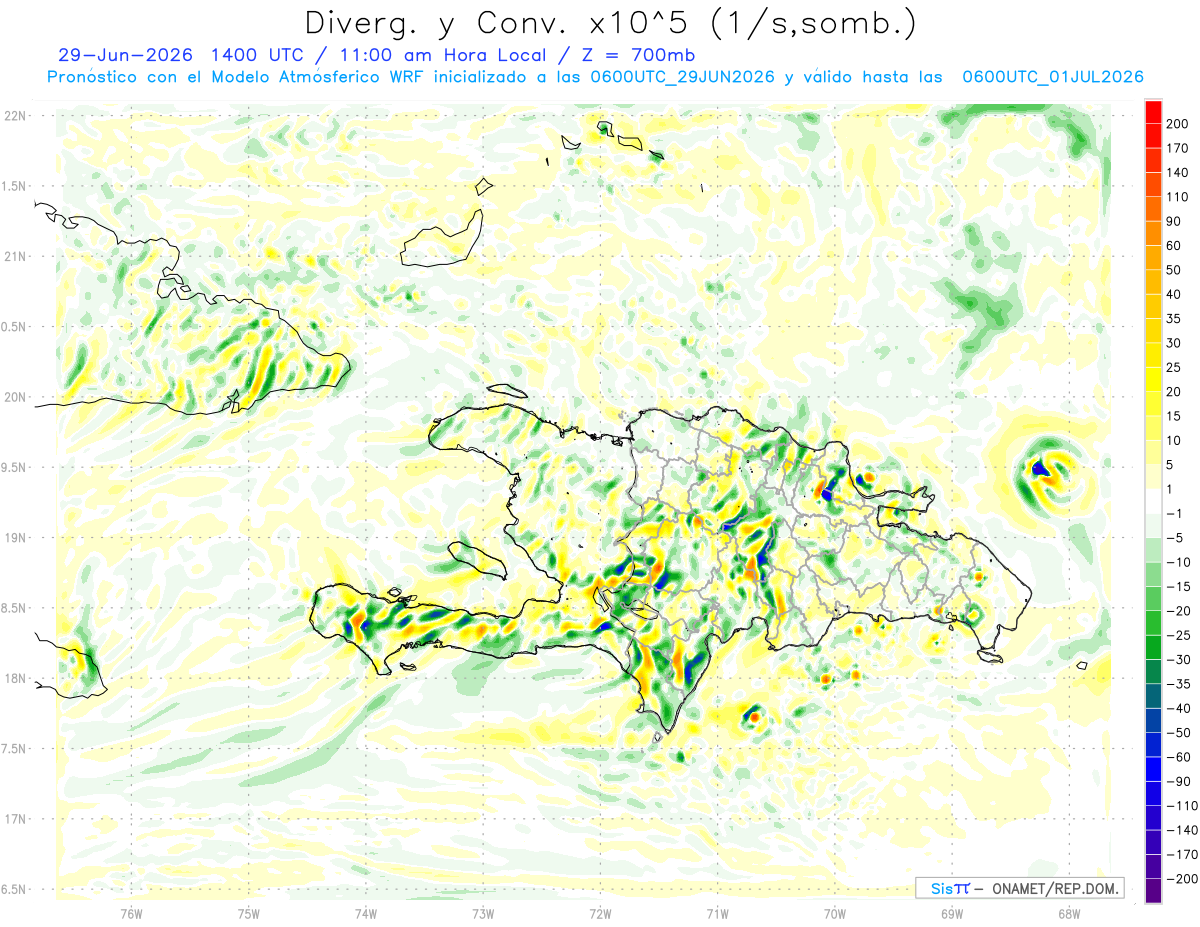This screenshot has height=927, width=1200.
Task: Click the '0.5N' latitude label
Action: coord(15,327)
